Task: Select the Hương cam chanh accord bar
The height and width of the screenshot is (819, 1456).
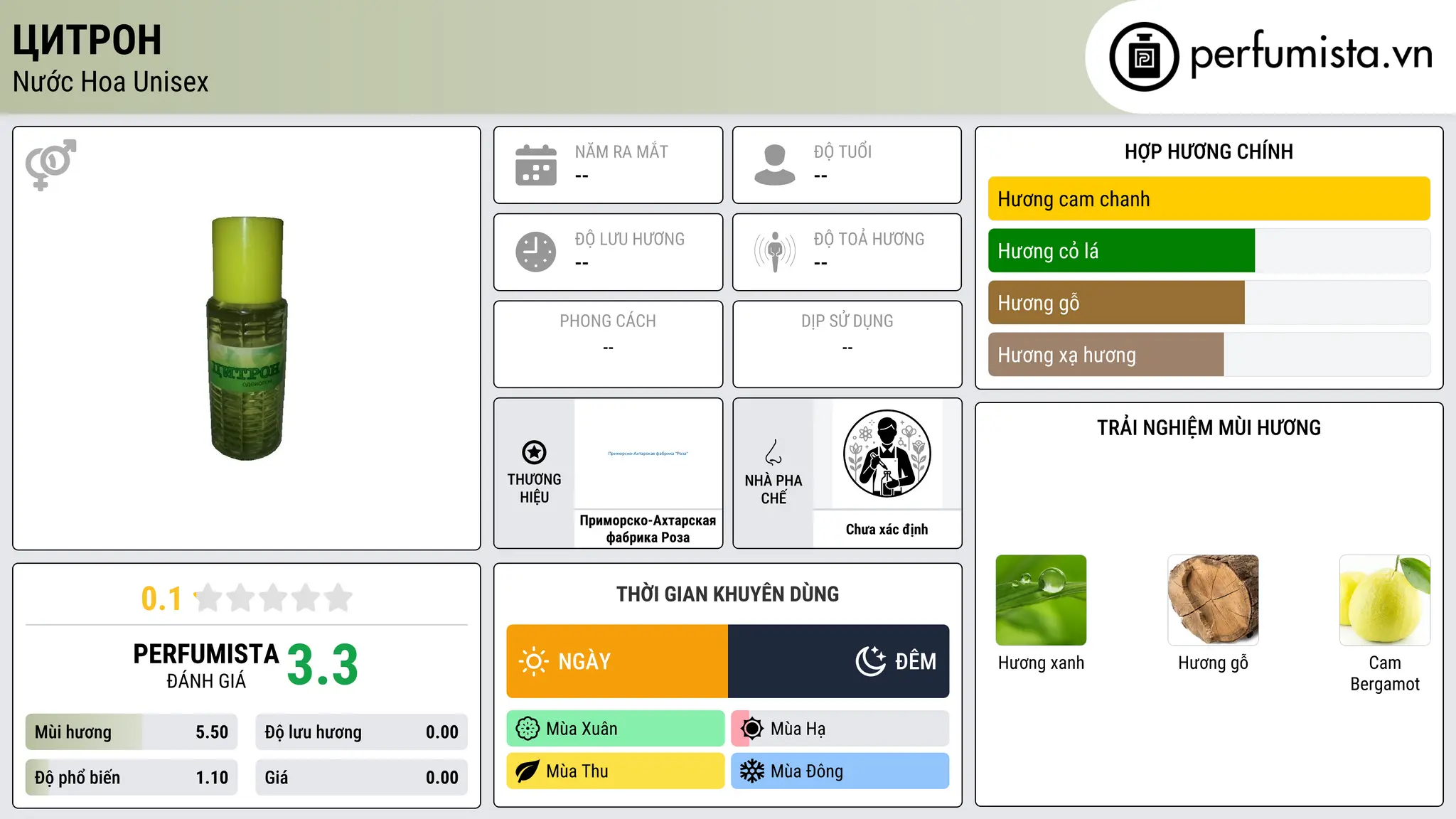Action: click(1209, 199)
